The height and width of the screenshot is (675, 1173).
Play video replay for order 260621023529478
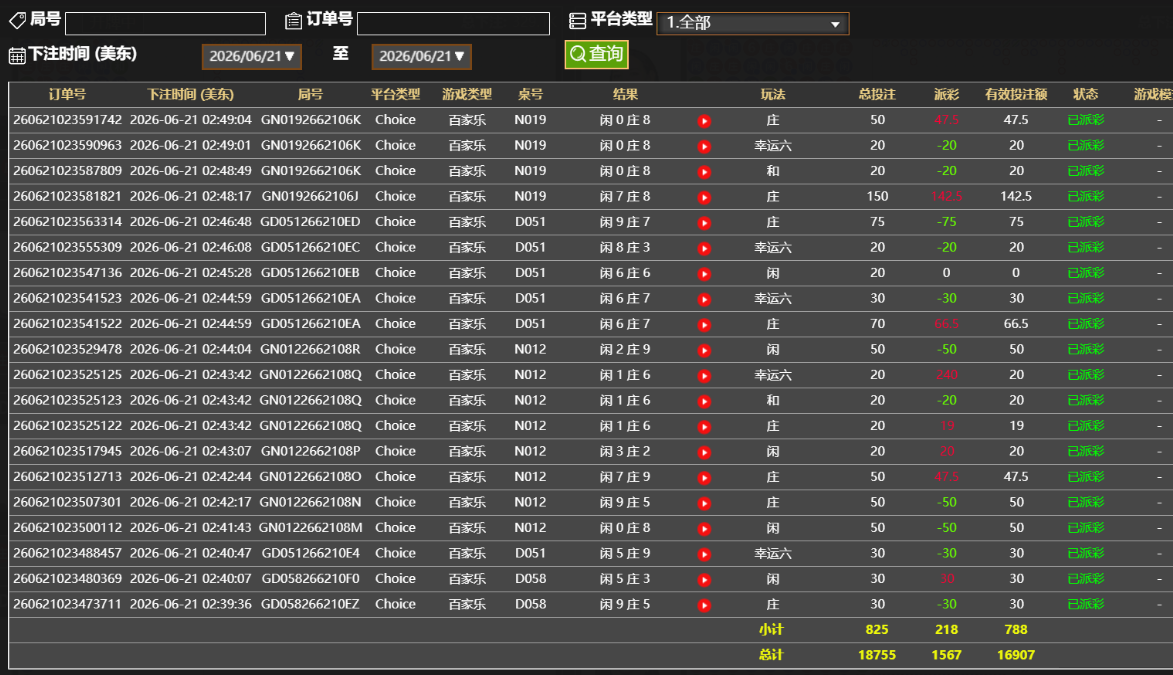point(704,350)
